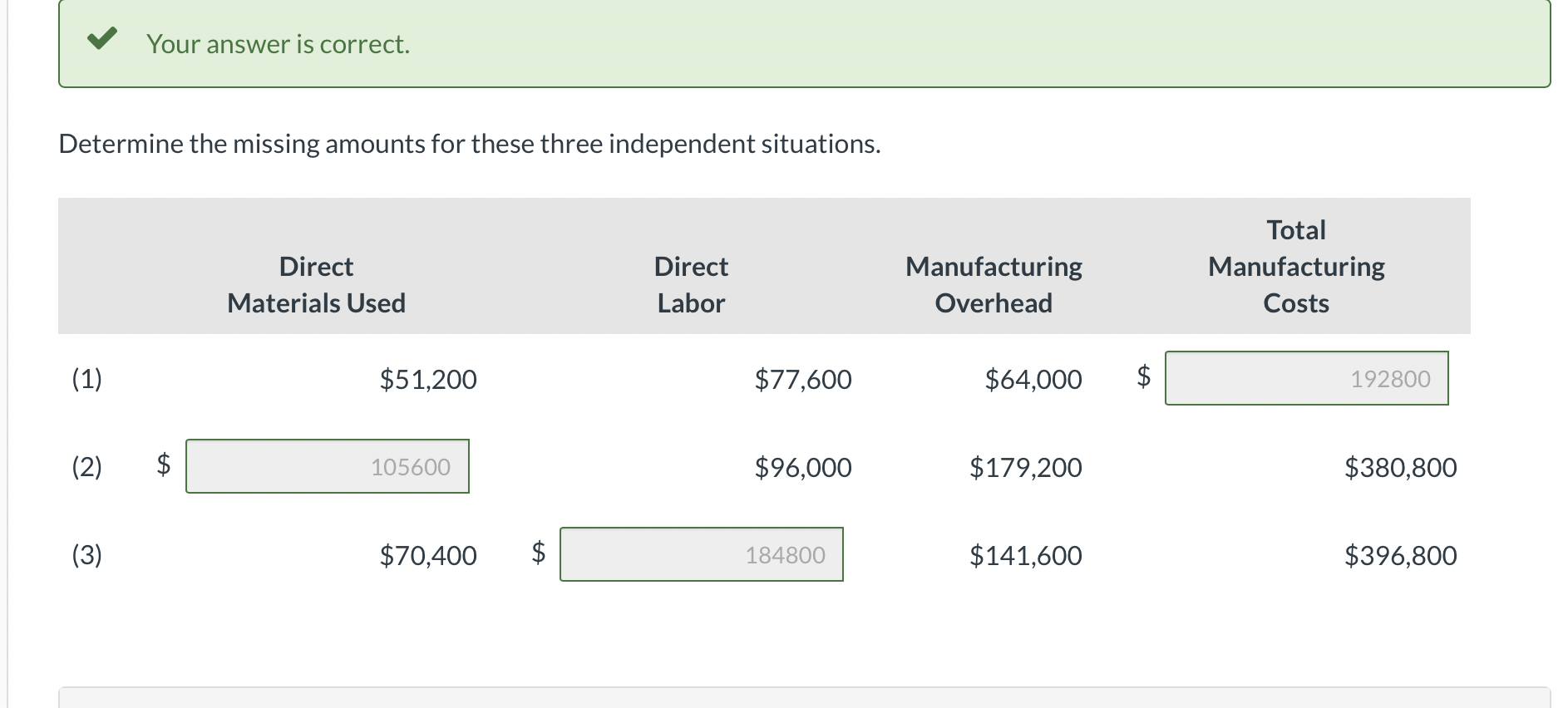Click the green checkmark icon
Image resolution: width=1568 pixels, height=708 pixels.
tap(102, 38)
